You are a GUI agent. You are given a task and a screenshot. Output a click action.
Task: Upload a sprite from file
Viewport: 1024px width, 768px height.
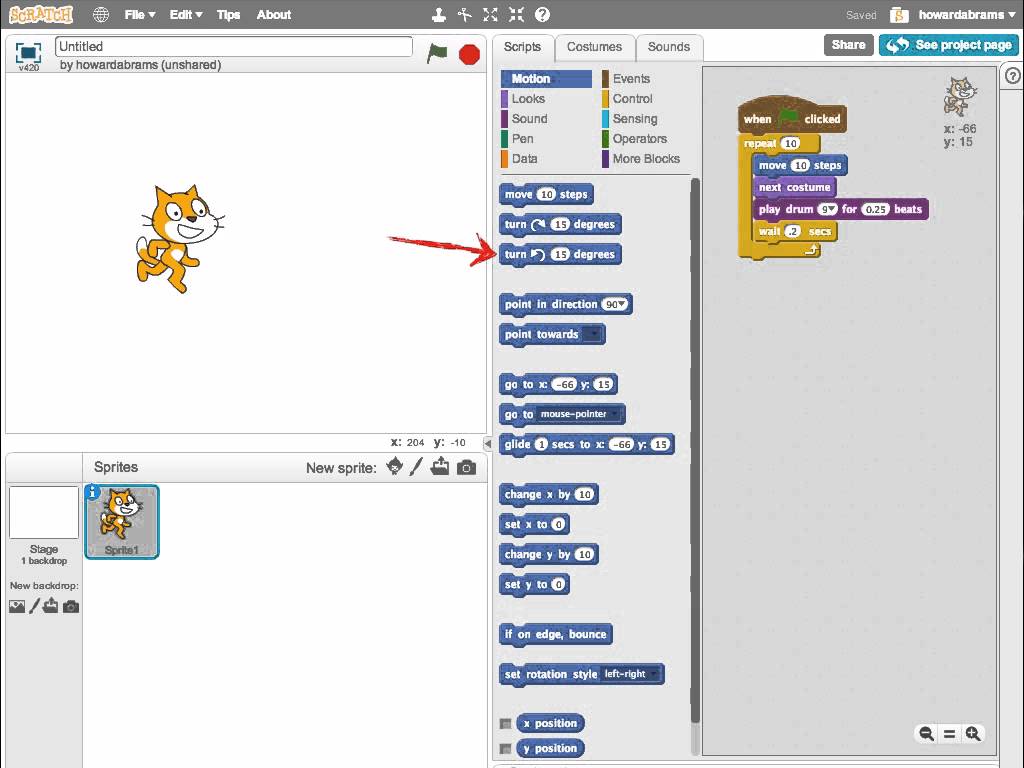coord(440,466)
